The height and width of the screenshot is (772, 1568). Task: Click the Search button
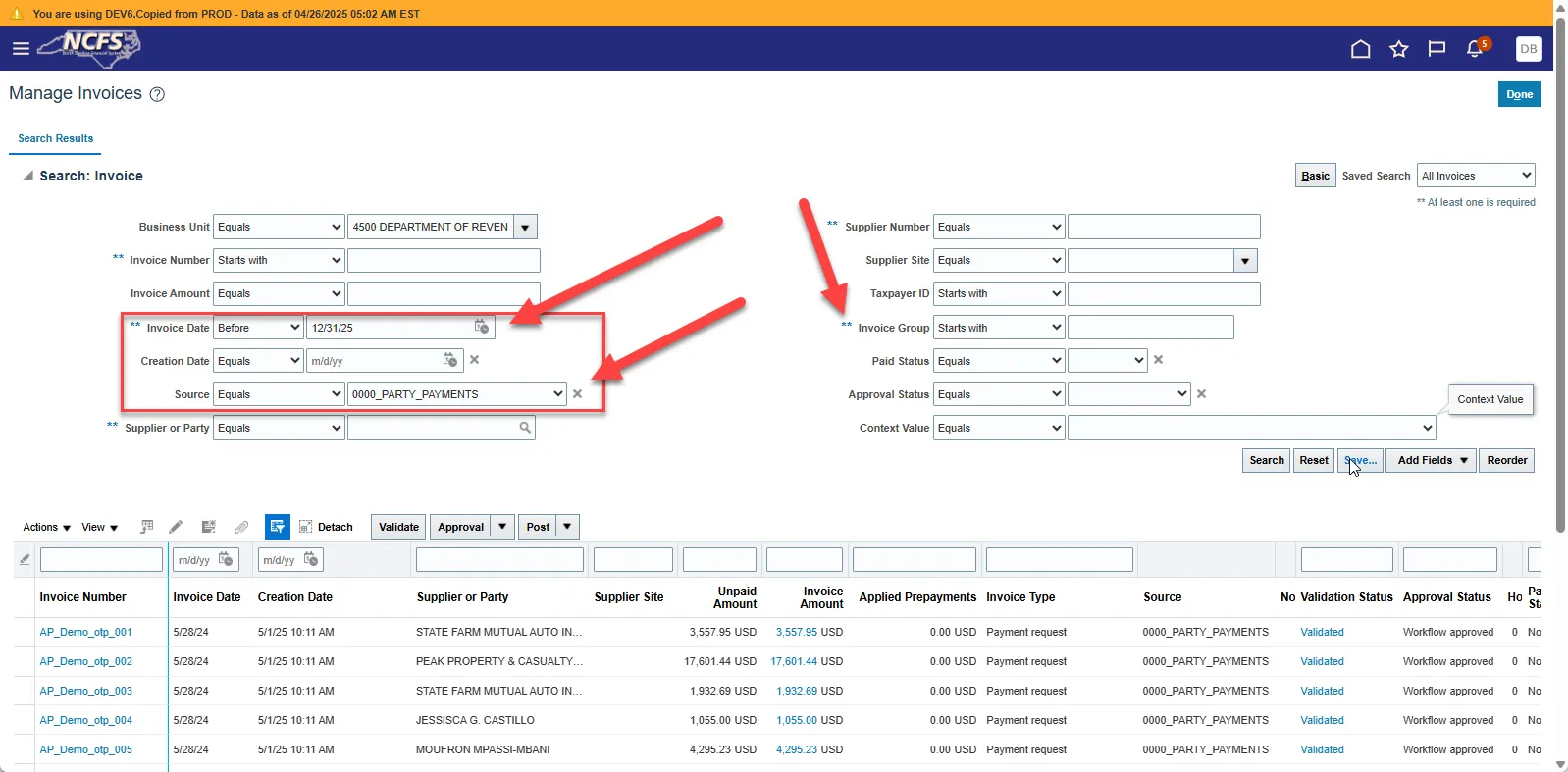(x=1266, y=460)
